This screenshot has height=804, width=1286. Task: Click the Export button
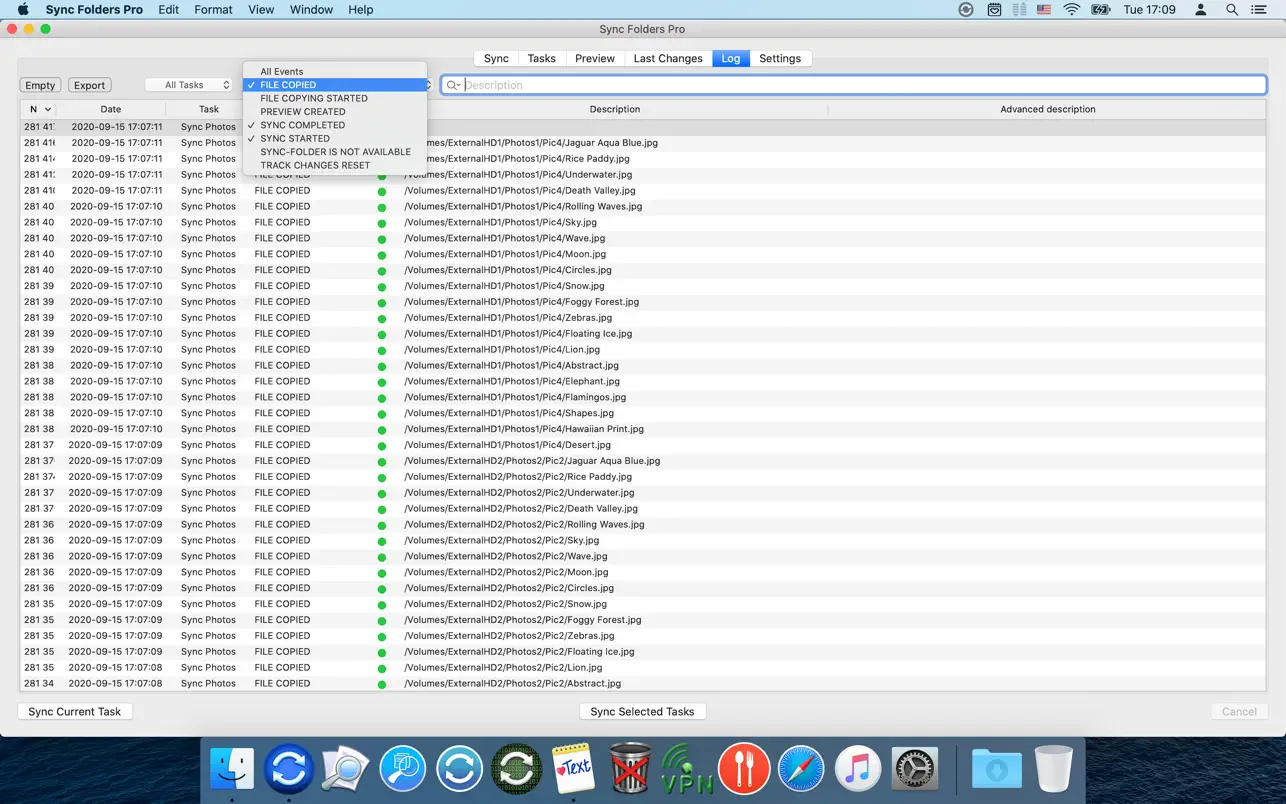[x=89, y=86]
